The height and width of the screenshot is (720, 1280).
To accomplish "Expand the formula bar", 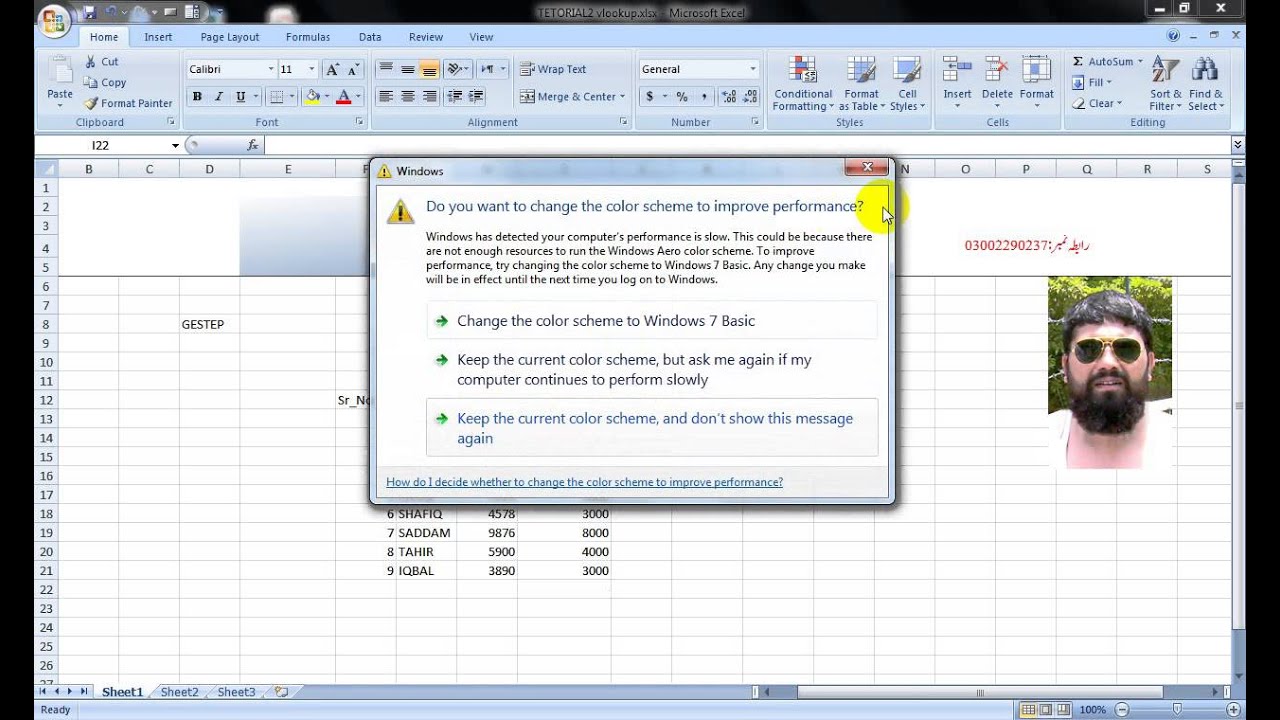I will tap(1238, 145).
